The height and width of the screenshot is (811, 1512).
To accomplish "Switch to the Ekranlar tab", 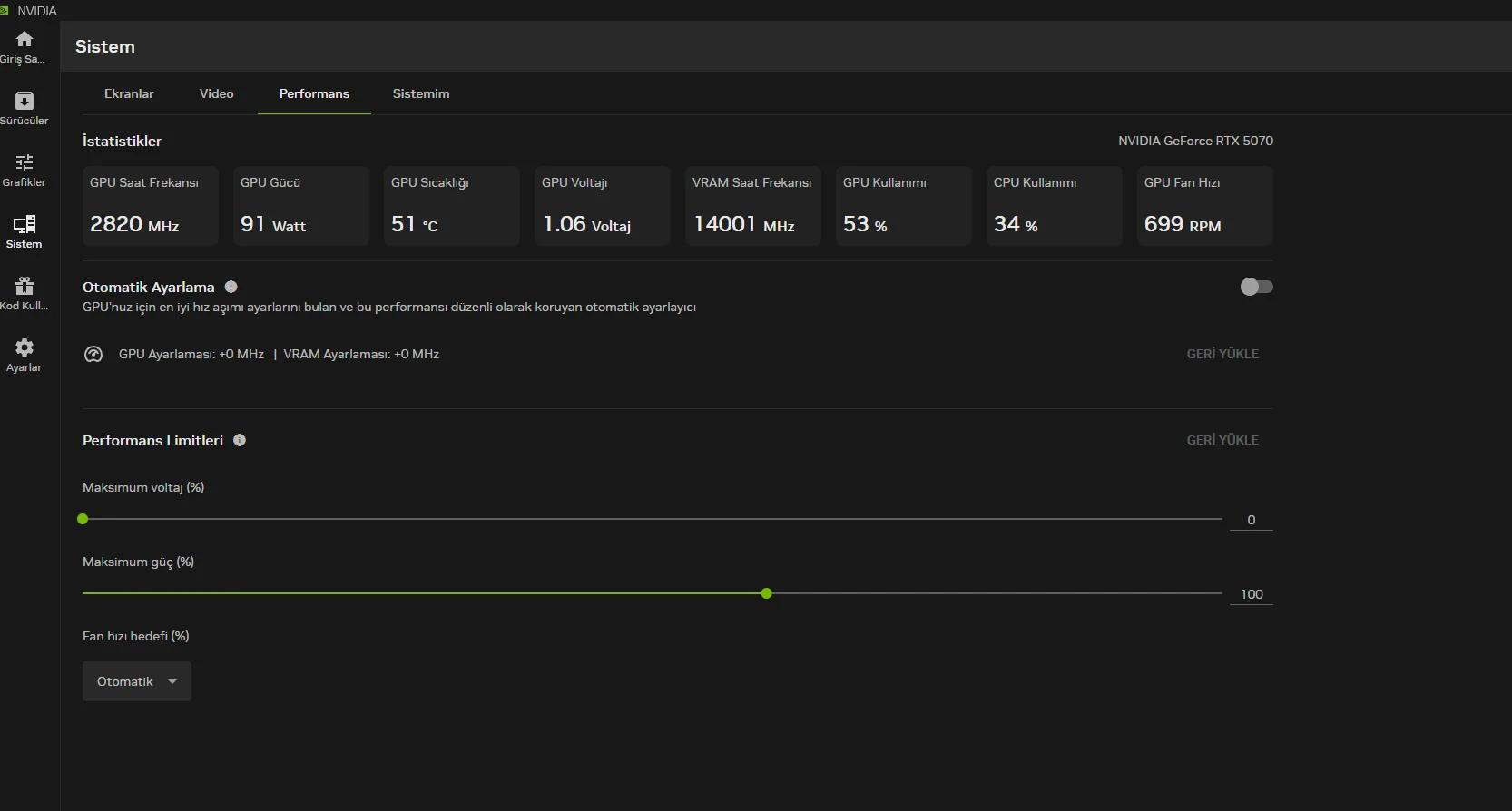I will 129,93.
